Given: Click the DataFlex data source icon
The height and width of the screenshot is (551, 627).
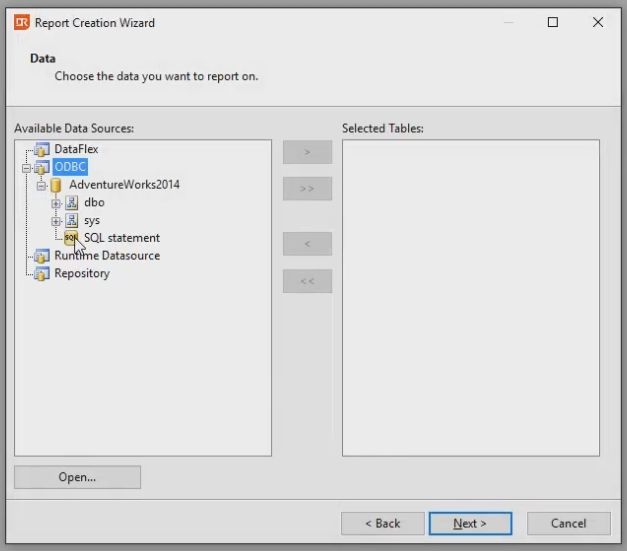Looking at the screenshot, I should [42, 150].
